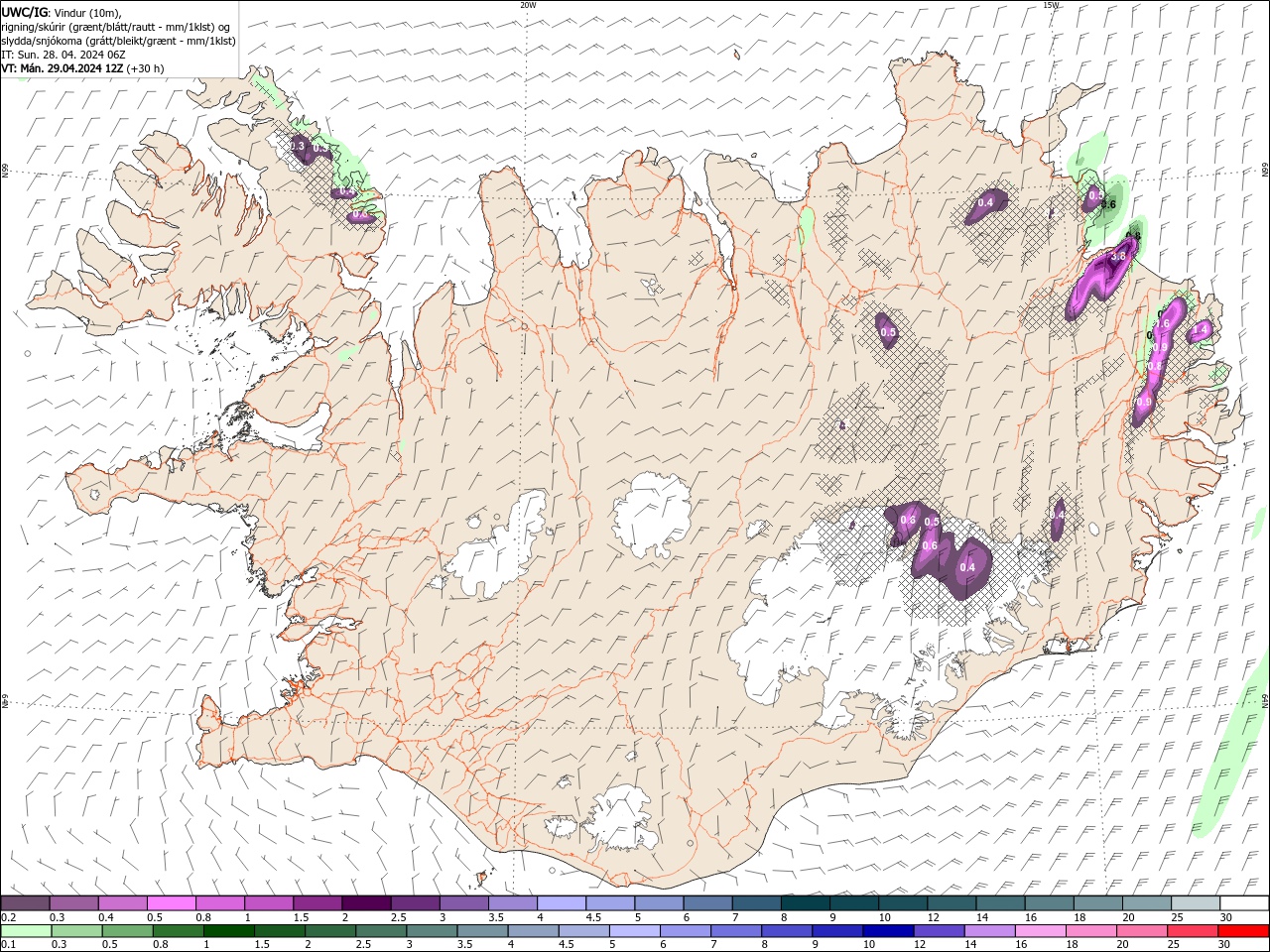Click lower-row pink swatch between 16 and 18
1270x952 pixels.
coord(1039,931)
